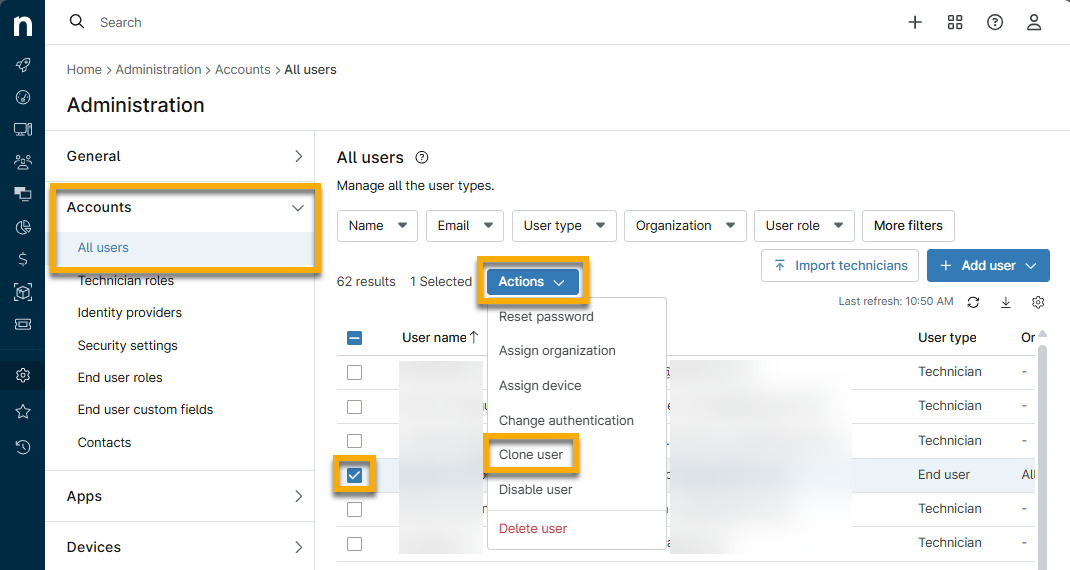The height and width of the screenshot is (570, 1070).
Task: Open the User type filter dropdown
Action: coord(564,226)
